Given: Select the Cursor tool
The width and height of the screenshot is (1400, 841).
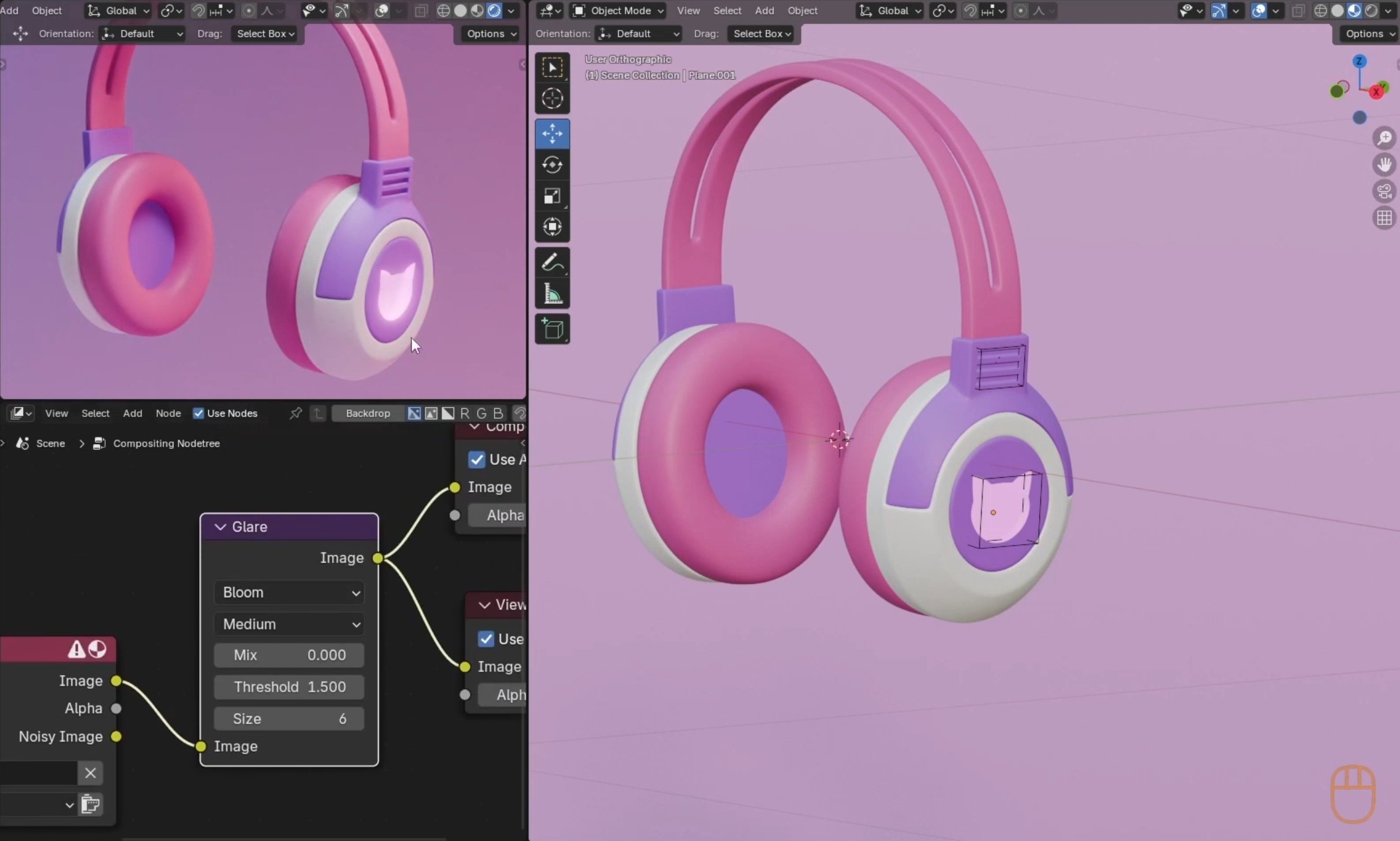Looking at the screenshot, I should pyautogui.click(x=552, y=98).
